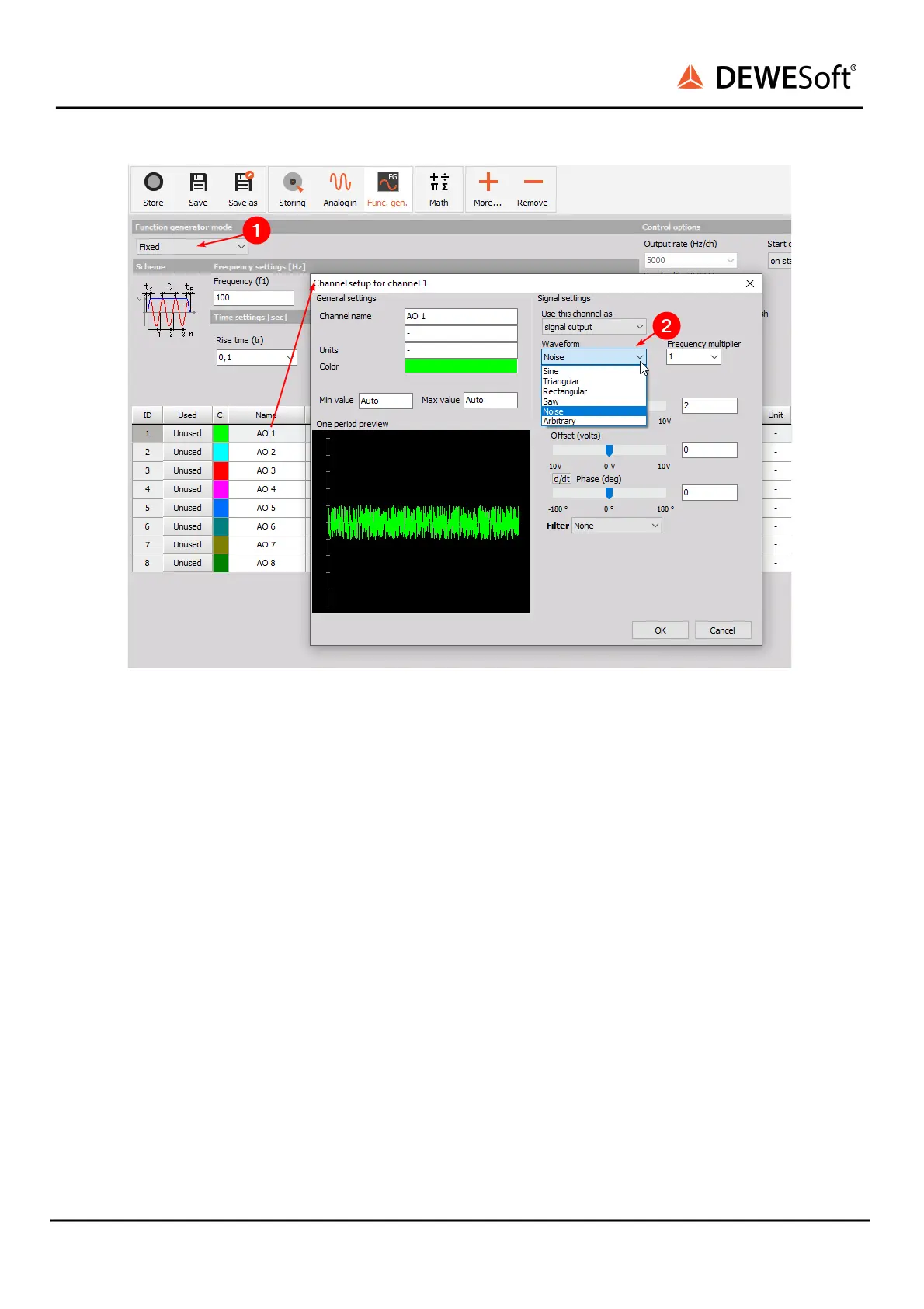Click AO 5 blue color cell
The image size is (924, 1309).
point(221,508)
